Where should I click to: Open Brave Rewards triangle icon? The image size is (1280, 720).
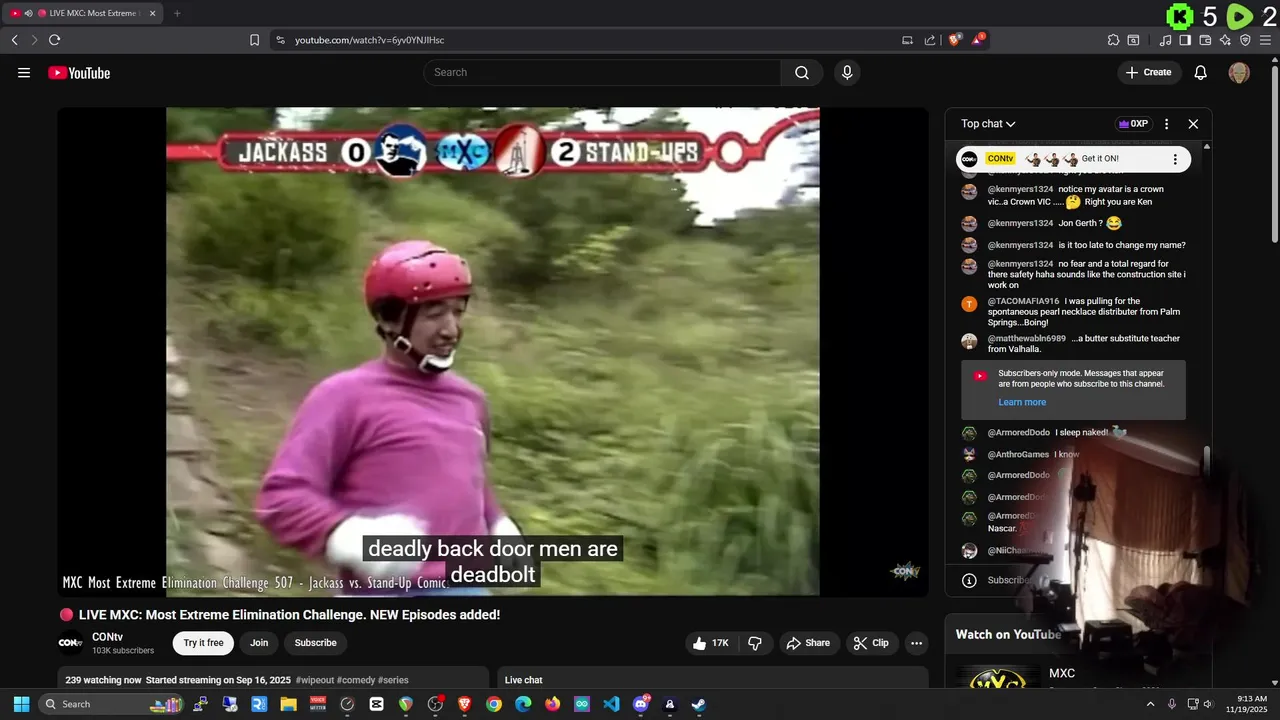978,40
